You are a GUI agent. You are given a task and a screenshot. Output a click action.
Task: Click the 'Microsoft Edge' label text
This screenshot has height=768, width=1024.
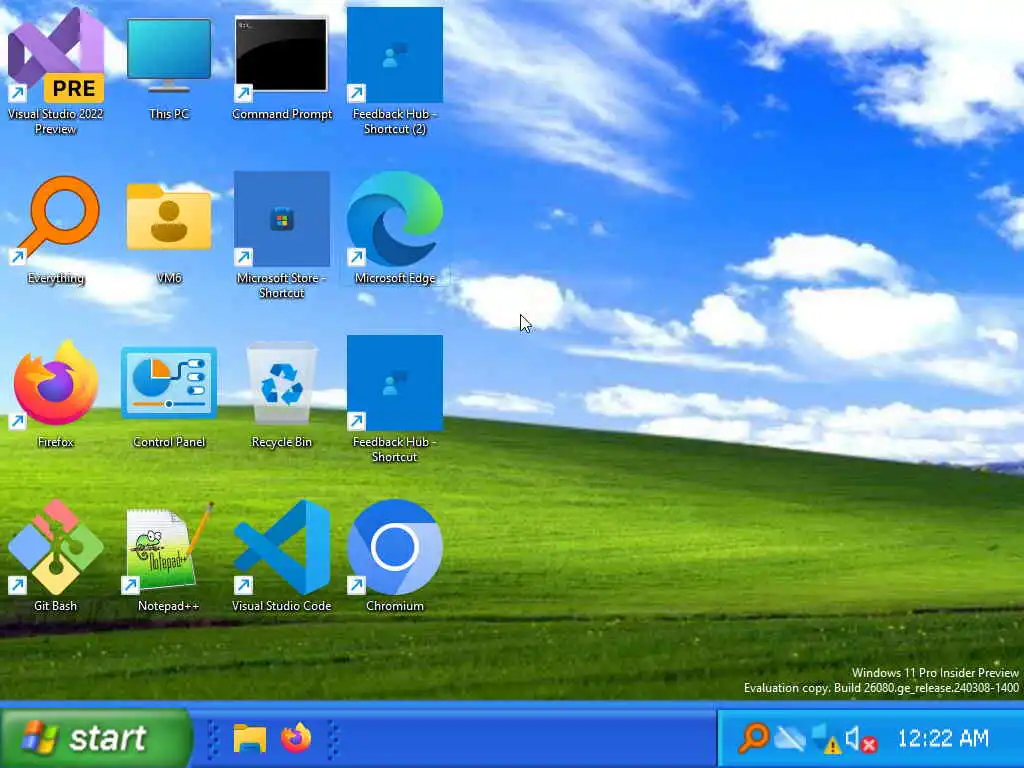394,278
